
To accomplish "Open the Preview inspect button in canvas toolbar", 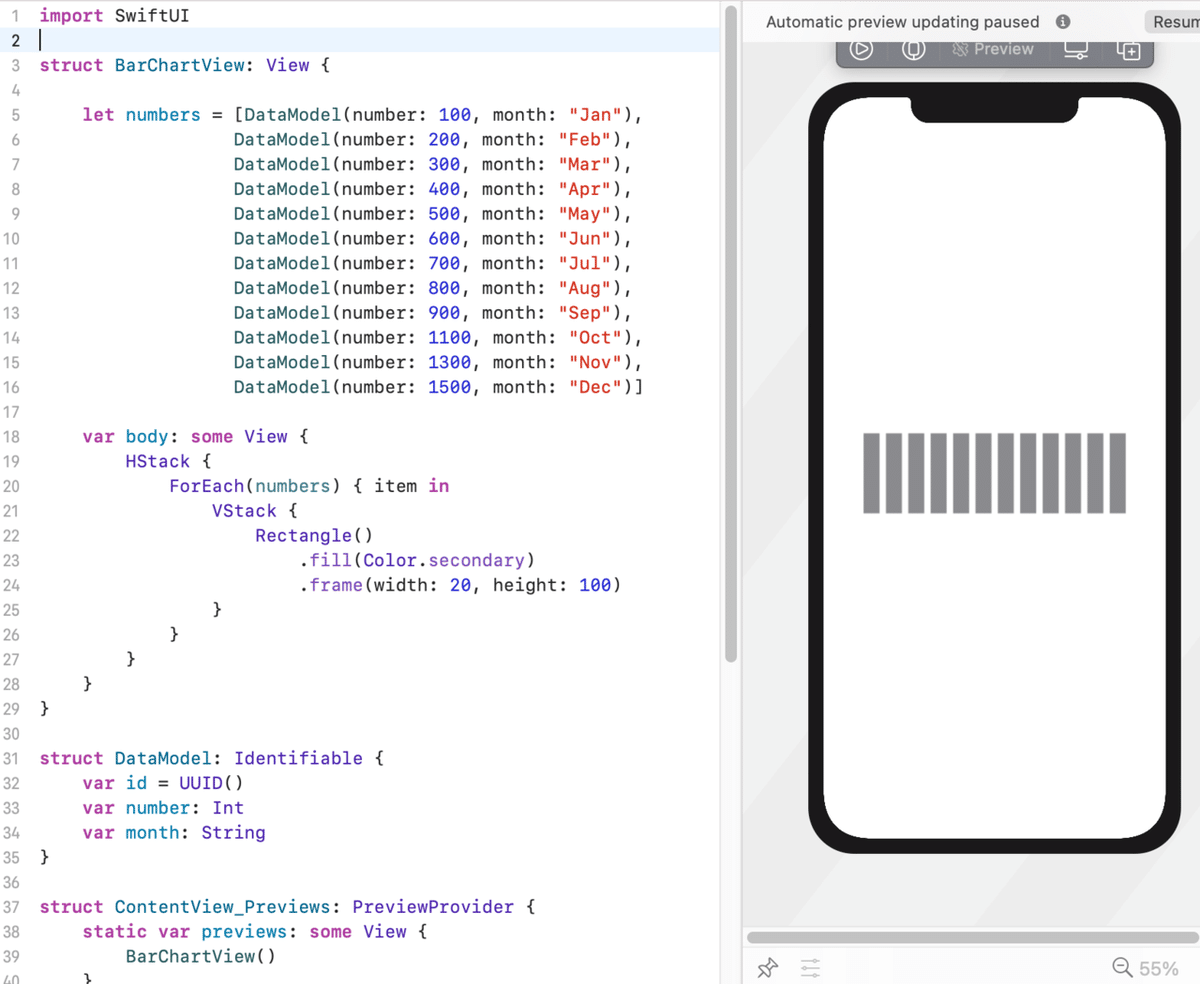I will point(992,49).
